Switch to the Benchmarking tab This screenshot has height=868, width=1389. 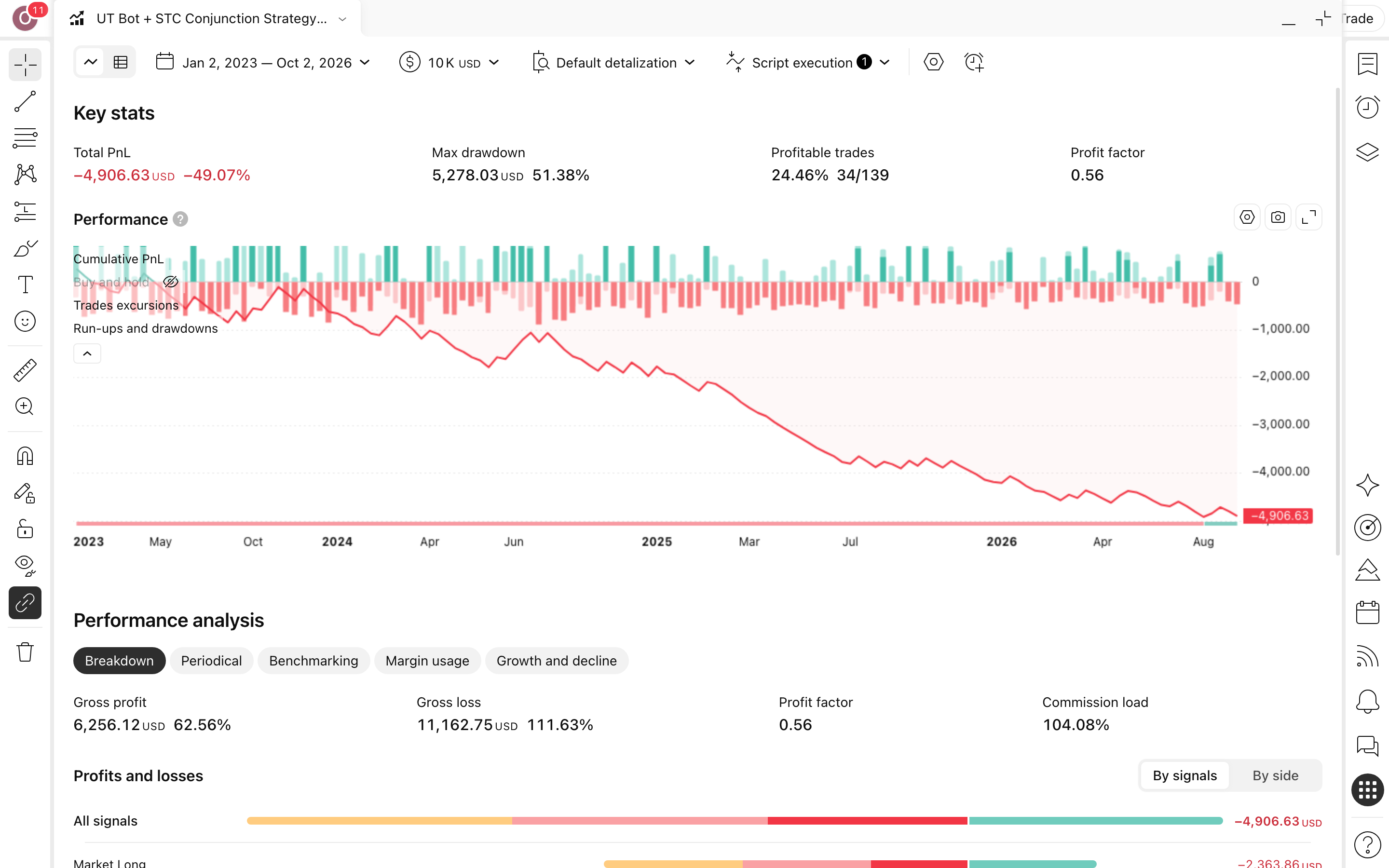point(313,661)
